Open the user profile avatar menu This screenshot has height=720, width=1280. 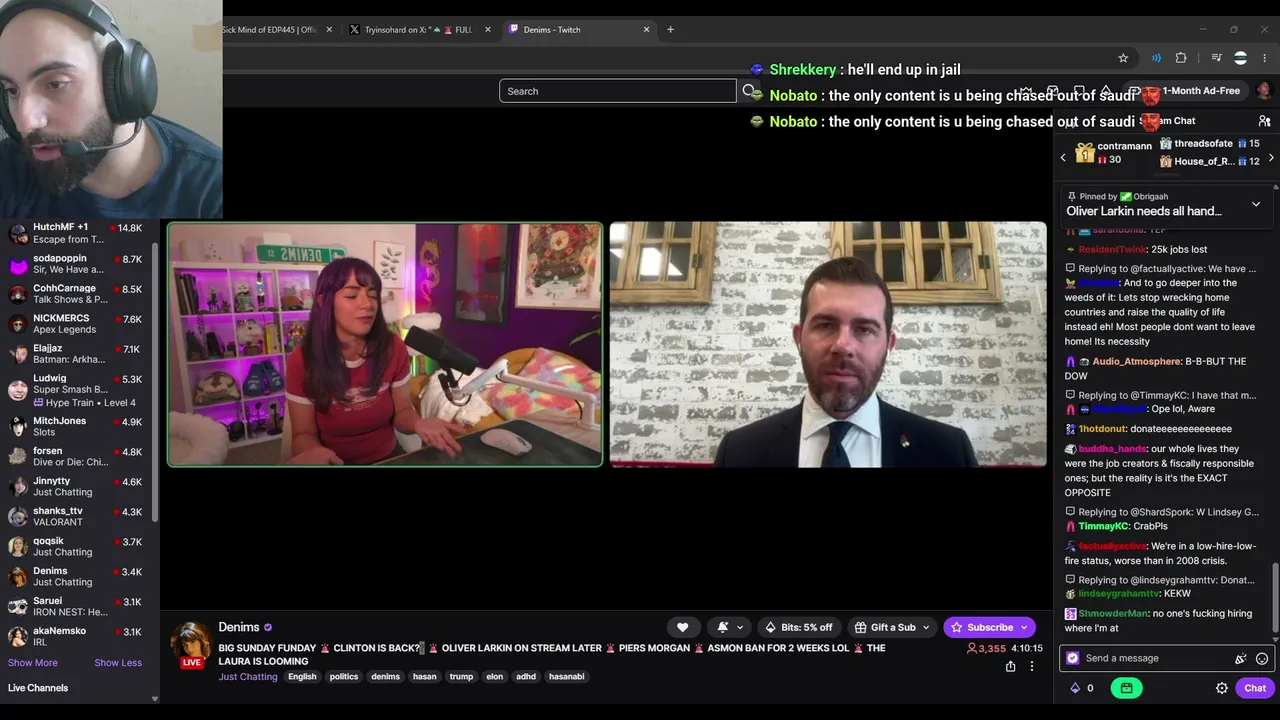[x=1264, y=91]
